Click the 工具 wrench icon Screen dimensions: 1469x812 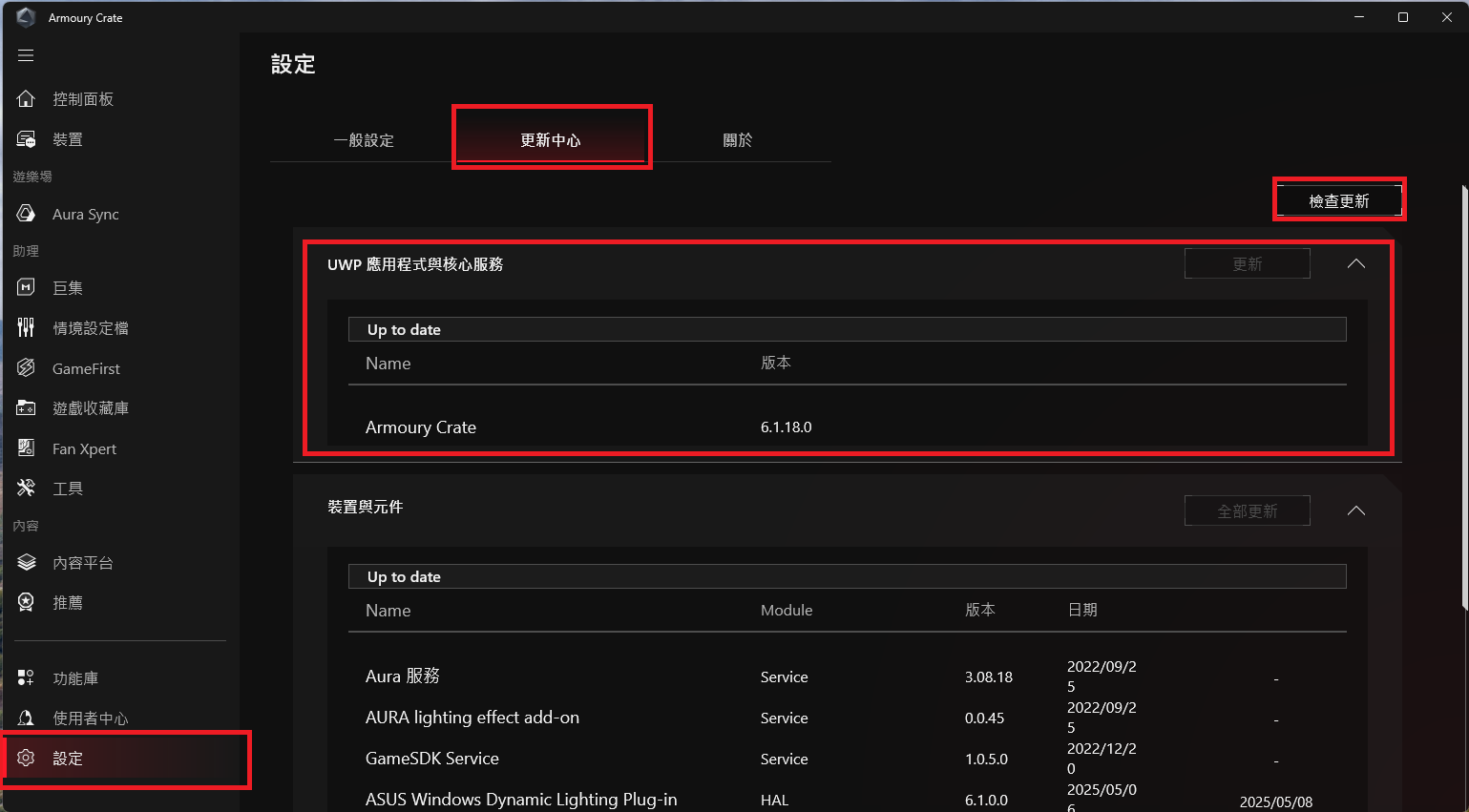tap(26, 489)
